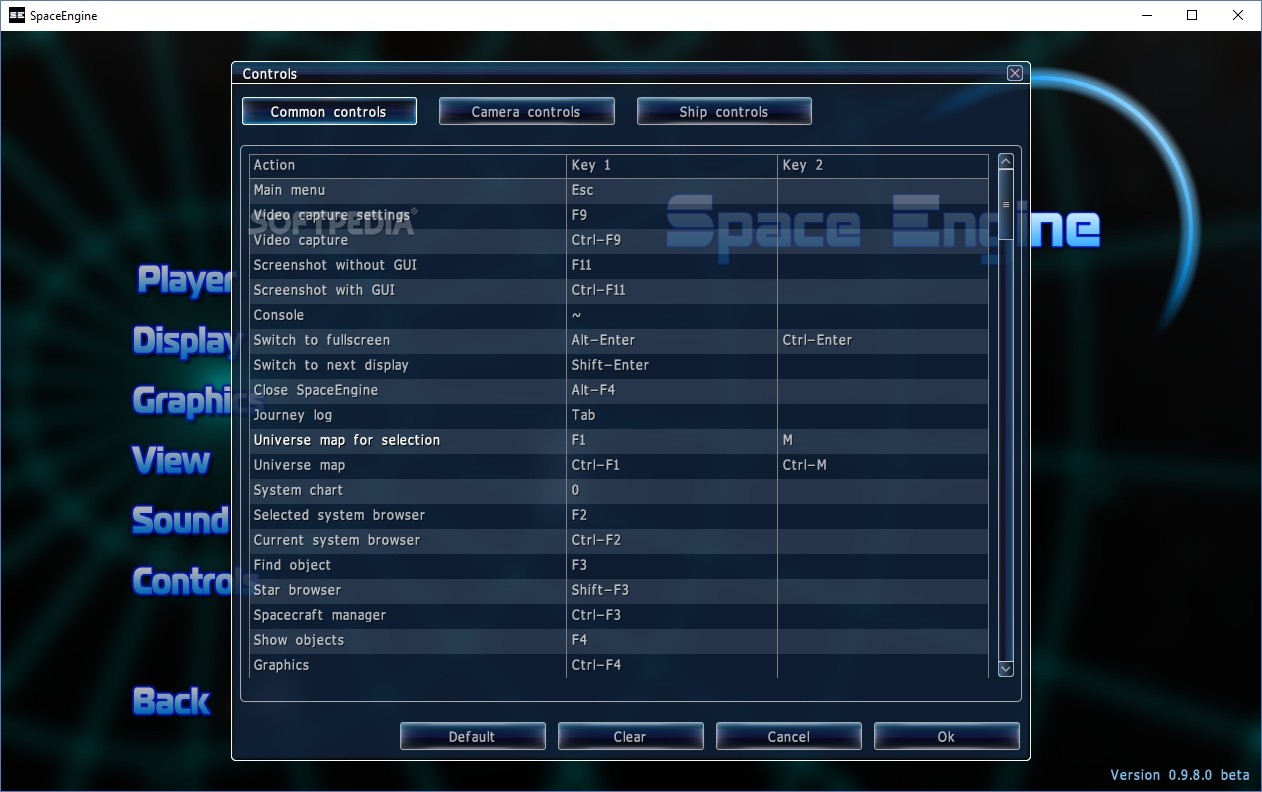Click Key 2 column header
1262x792 pixels.
click(883, 165)
